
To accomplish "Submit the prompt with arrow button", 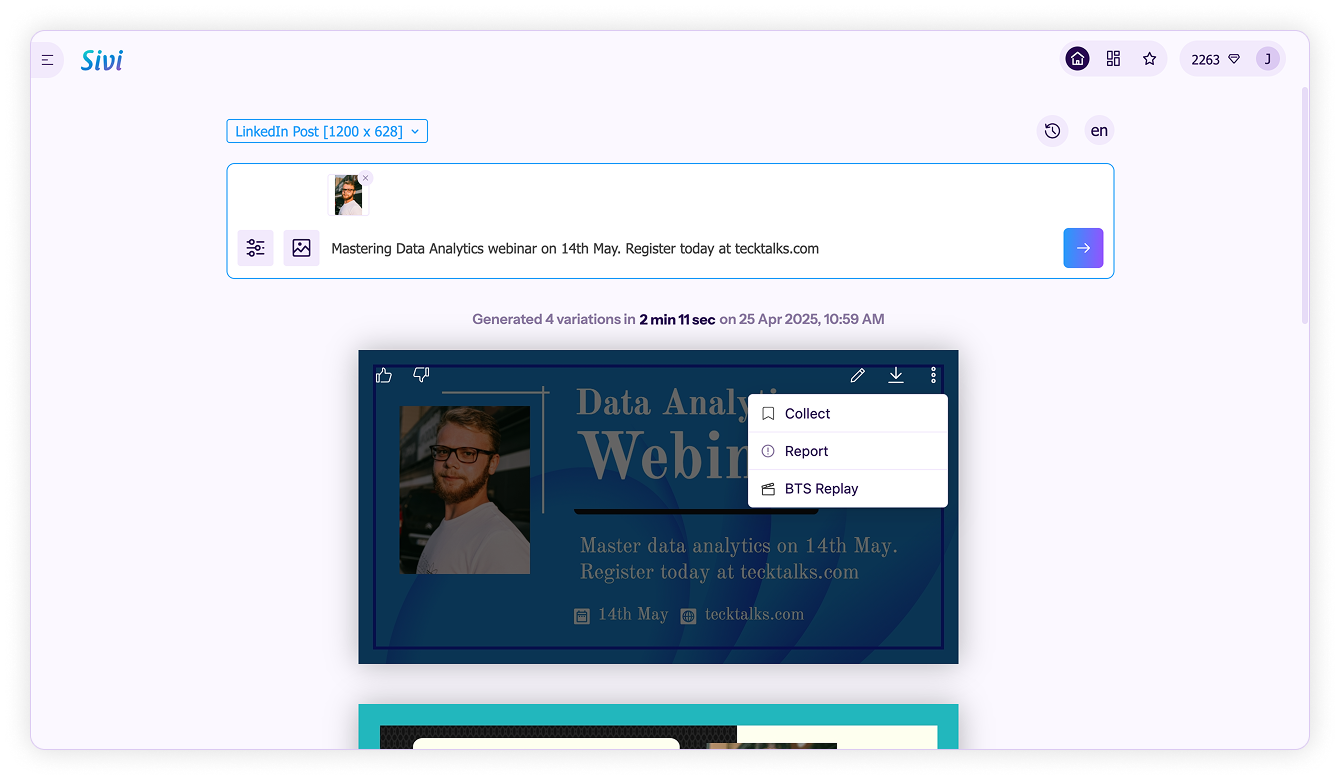I will [1083, 248].
